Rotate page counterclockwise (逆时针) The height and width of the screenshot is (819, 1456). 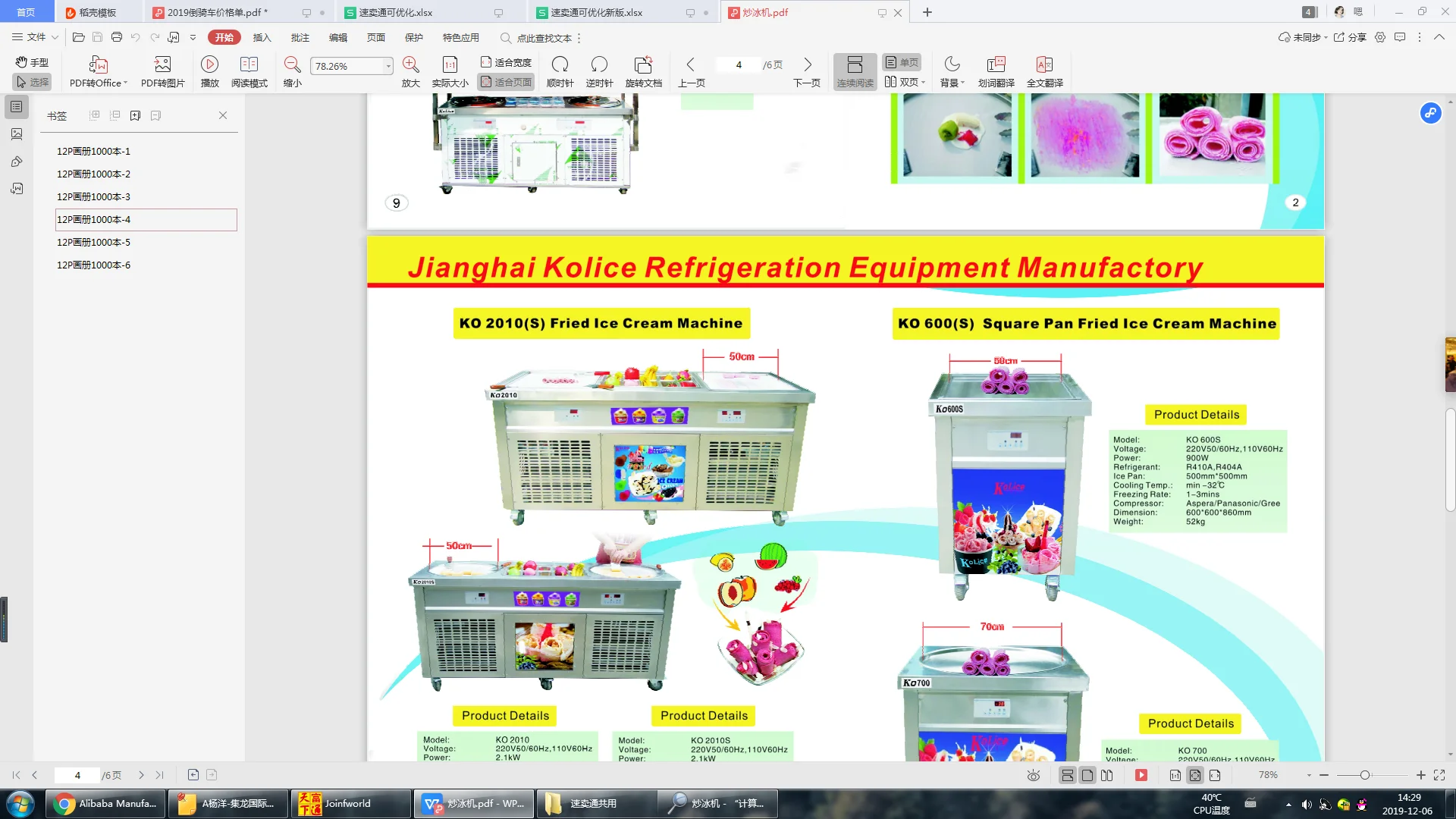(599, 72)
